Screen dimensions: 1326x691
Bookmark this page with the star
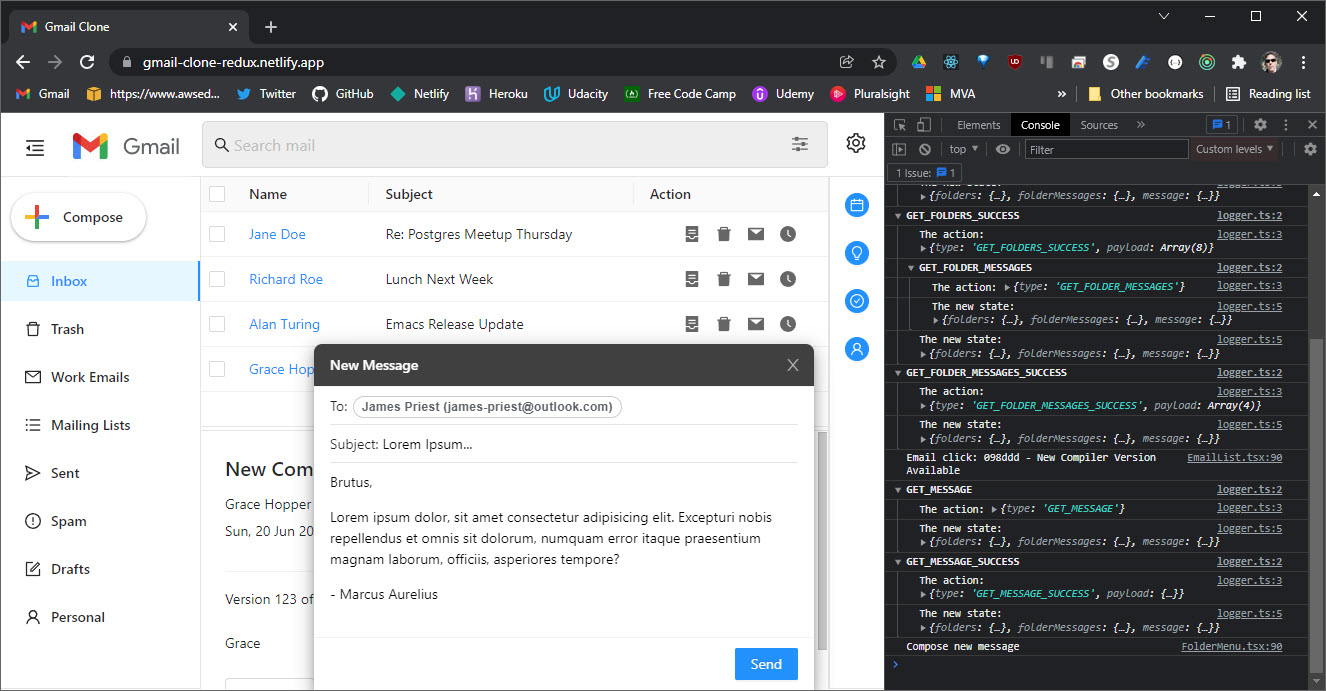pos(879,62)
